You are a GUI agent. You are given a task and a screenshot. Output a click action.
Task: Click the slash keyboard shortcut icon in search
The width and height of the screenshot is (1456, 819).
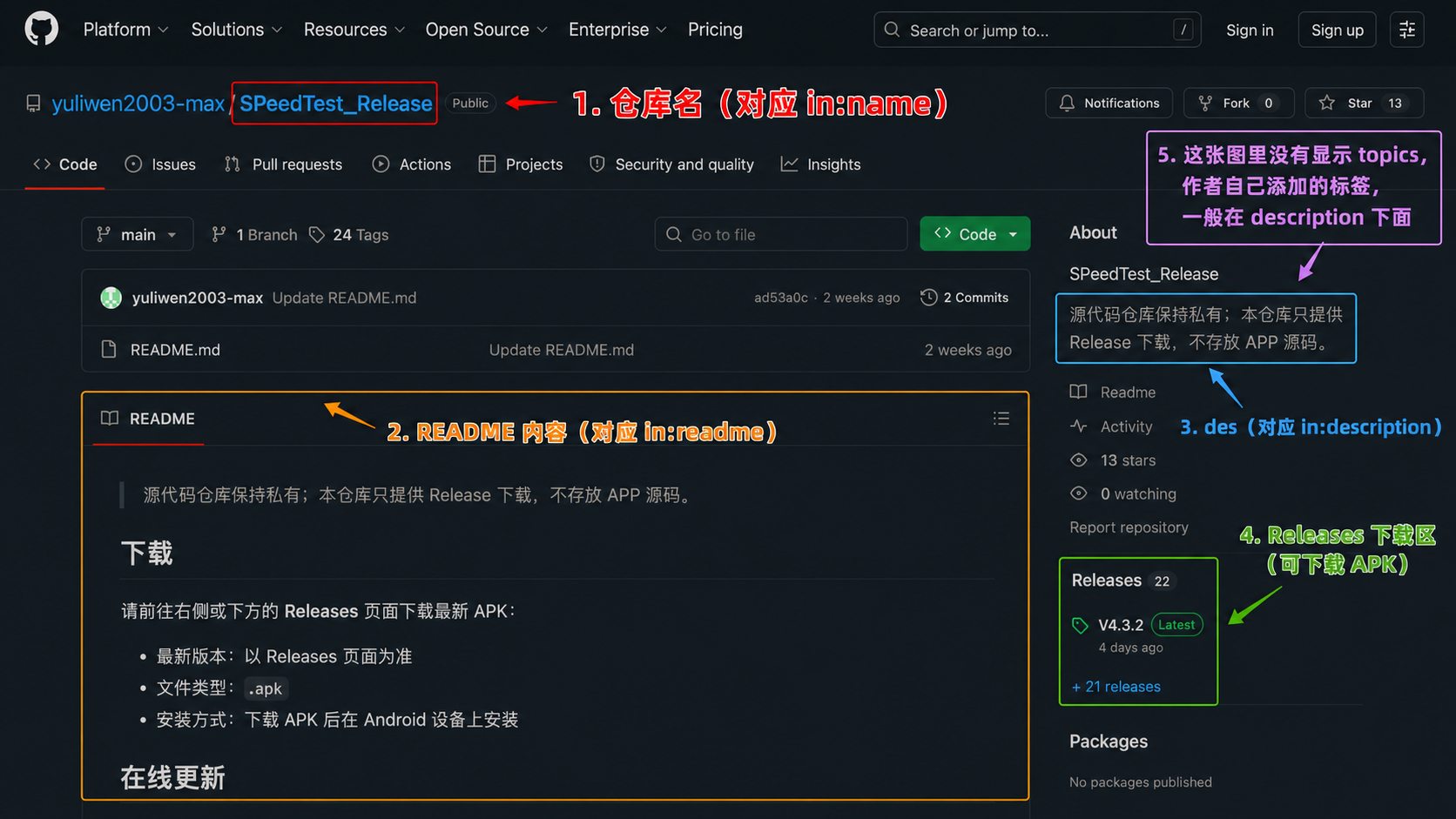tap(1183, 30)
